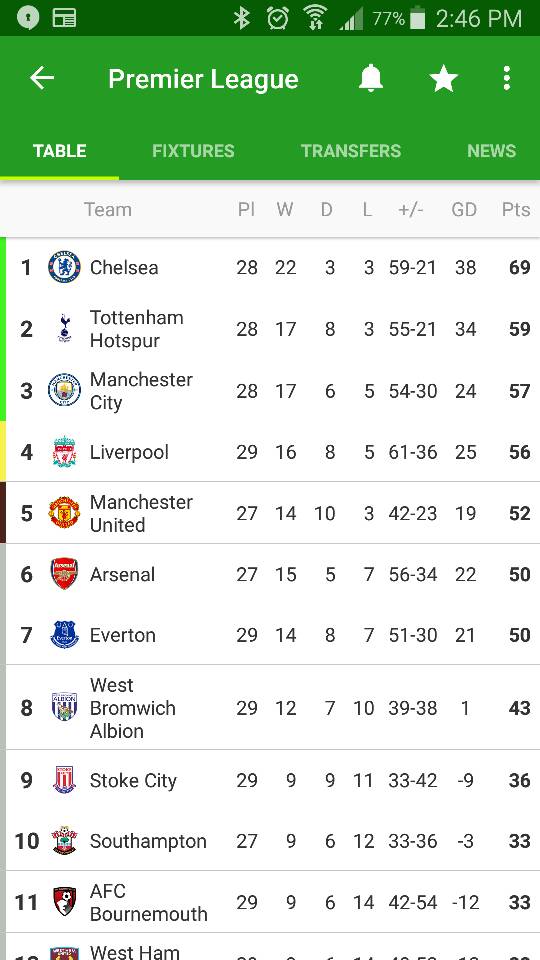Open notifications bell for Premier League
The image size is (540, 960).
point(370,78)
